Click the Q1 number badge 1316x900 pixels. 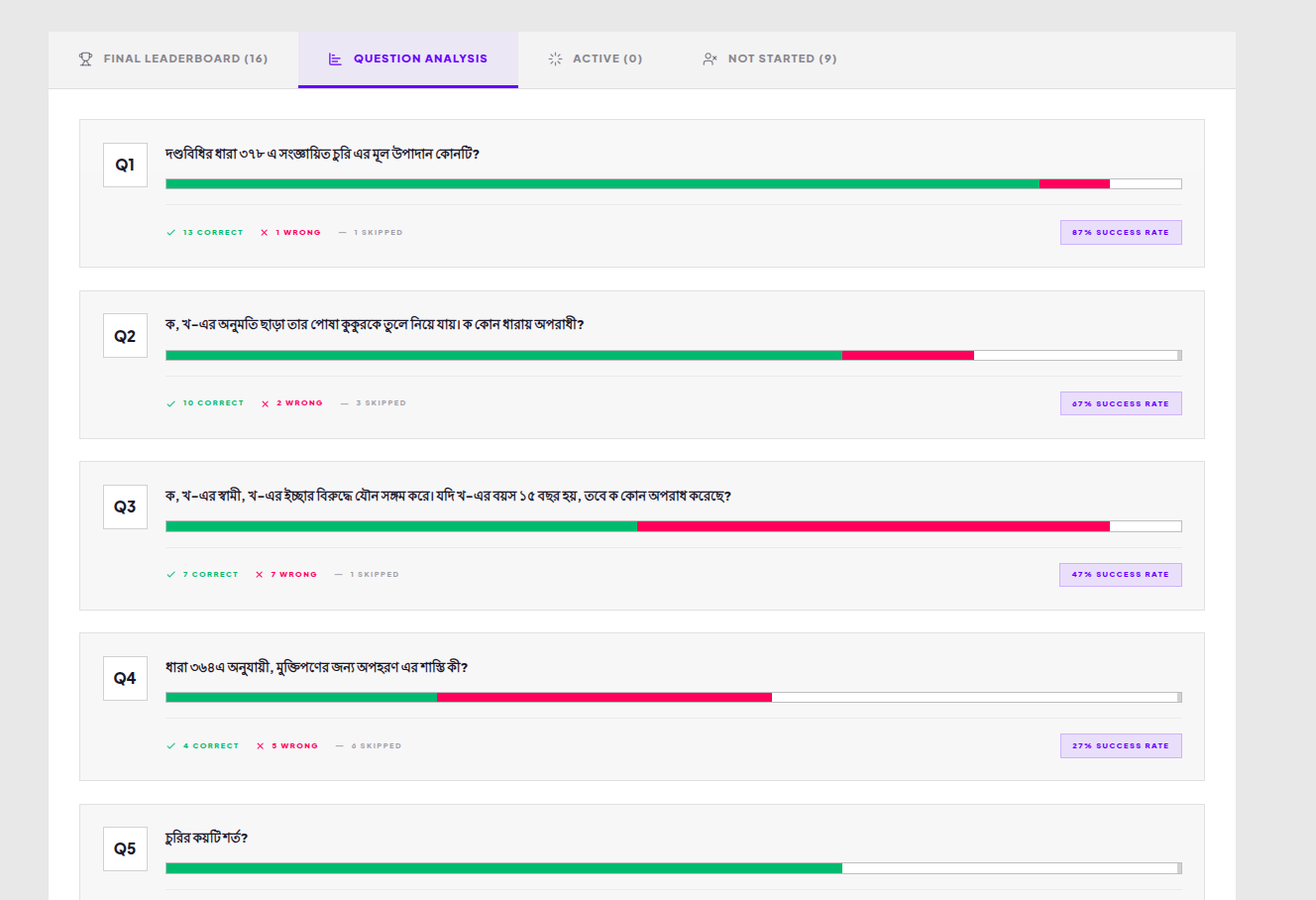coord(125,166)
